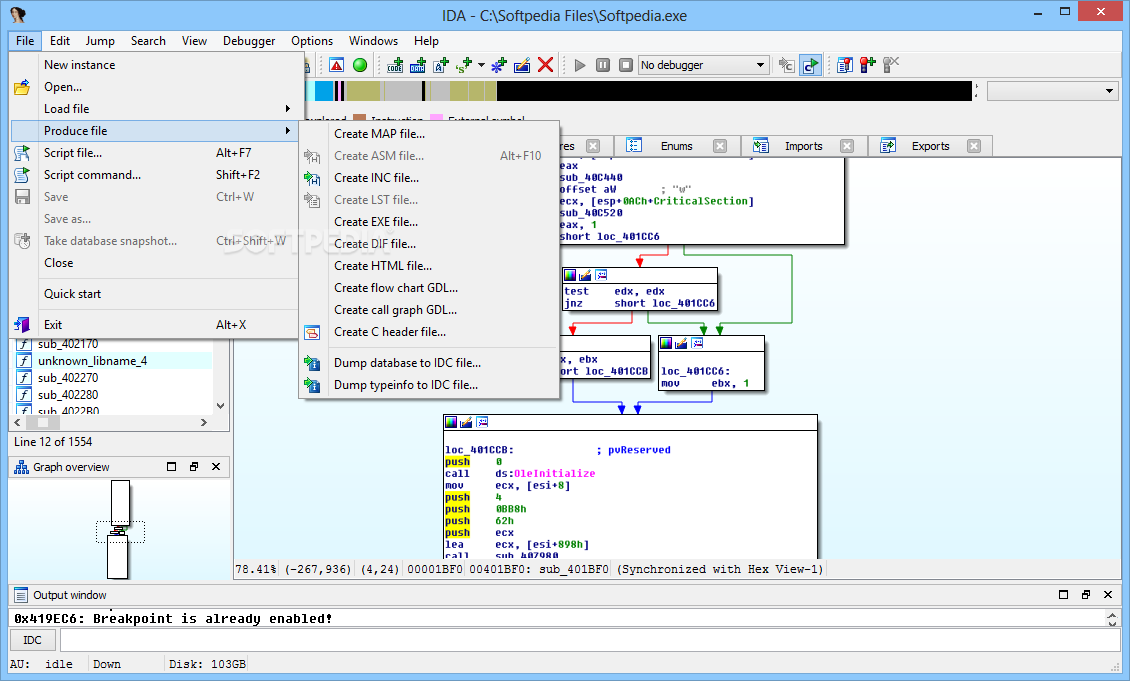Click the functions list horizontal scrollbar thumb

tap(43, 423)
